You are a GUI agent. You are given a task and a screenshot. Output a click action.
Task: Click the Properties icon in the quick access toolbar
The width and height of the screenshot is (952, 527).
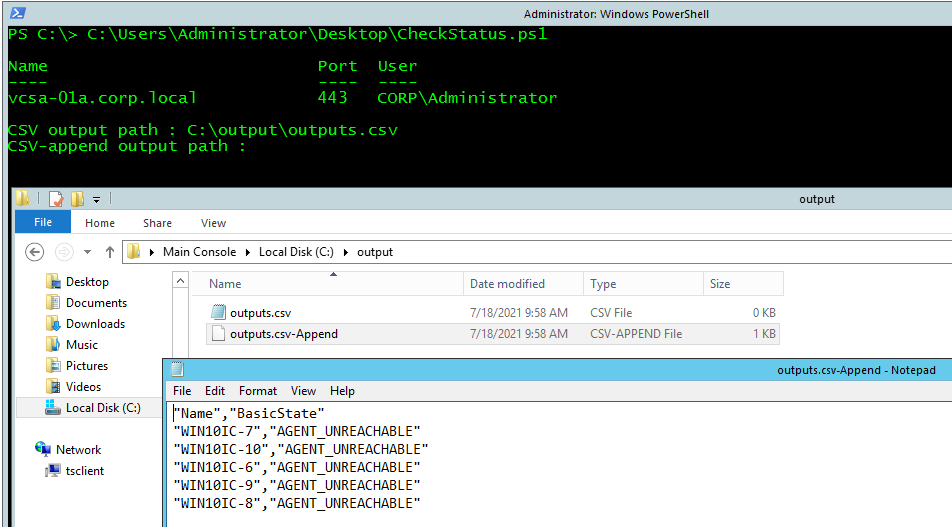point(56,199)
